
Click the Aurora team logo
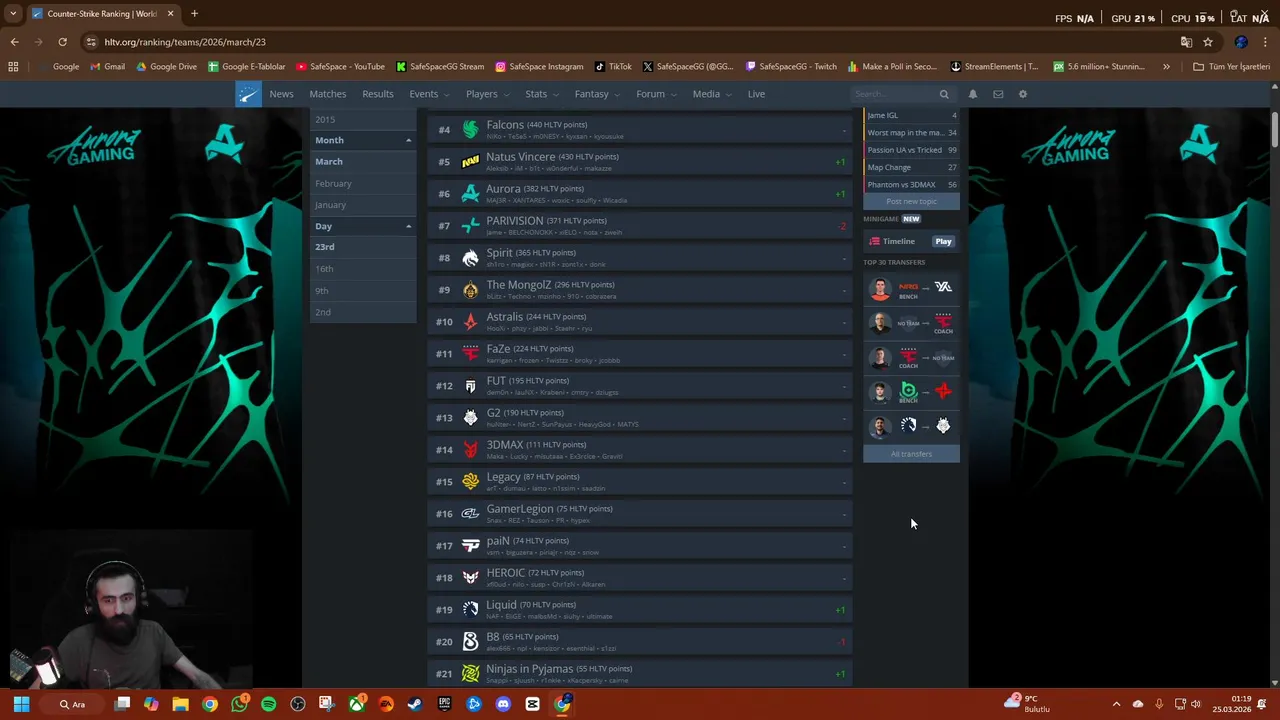[x=471, y=194]
